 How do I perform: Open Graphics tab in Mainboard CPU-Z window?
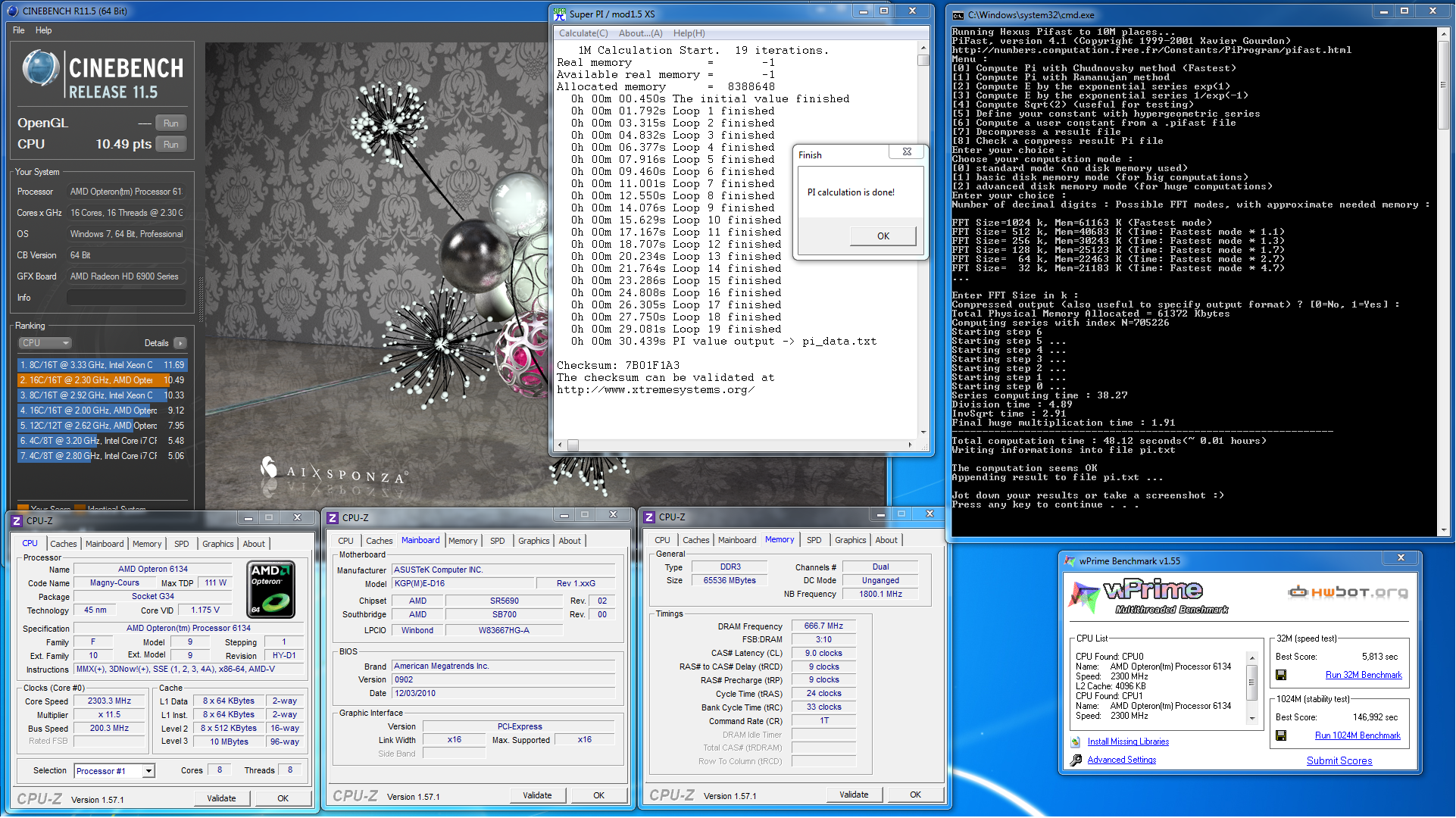tap(534, 541)
